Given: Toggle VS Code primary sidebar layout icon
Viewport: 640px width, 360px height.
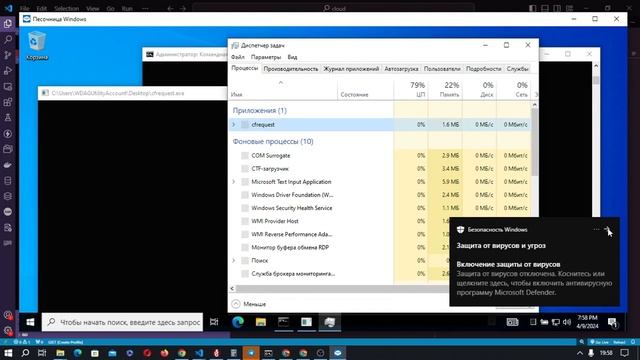Looking at the screenshot, I should (x=532, y=8).
